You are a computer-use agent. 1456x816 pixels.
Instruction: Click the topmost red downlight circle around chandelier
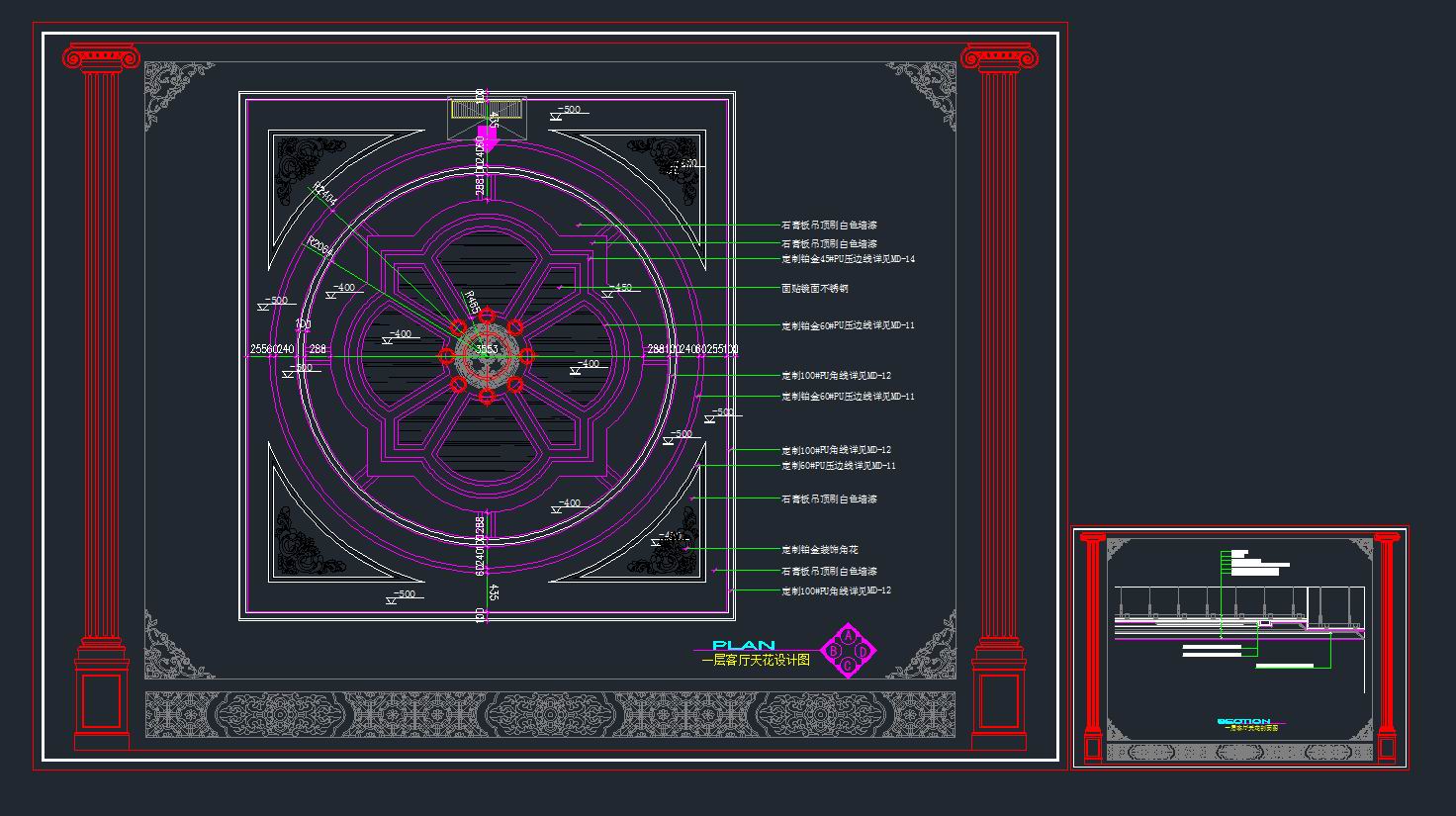(x=487, y=316)
